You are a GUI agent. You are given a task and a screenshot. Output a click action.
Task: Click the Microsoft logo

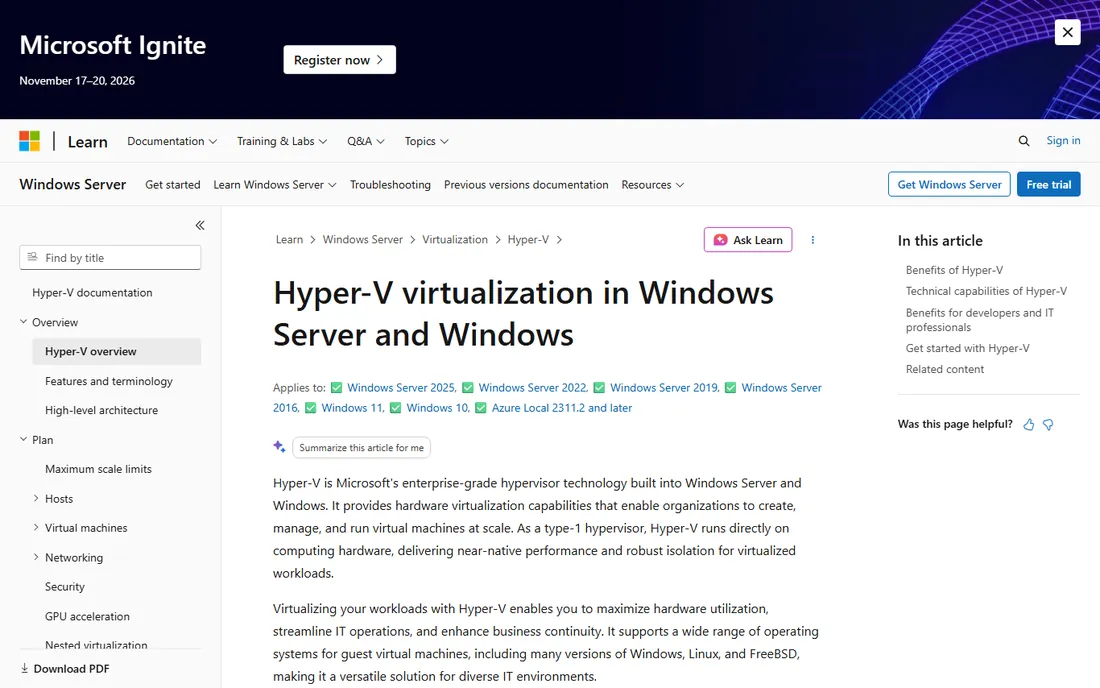pyautogui.click(x=29, y=141)
